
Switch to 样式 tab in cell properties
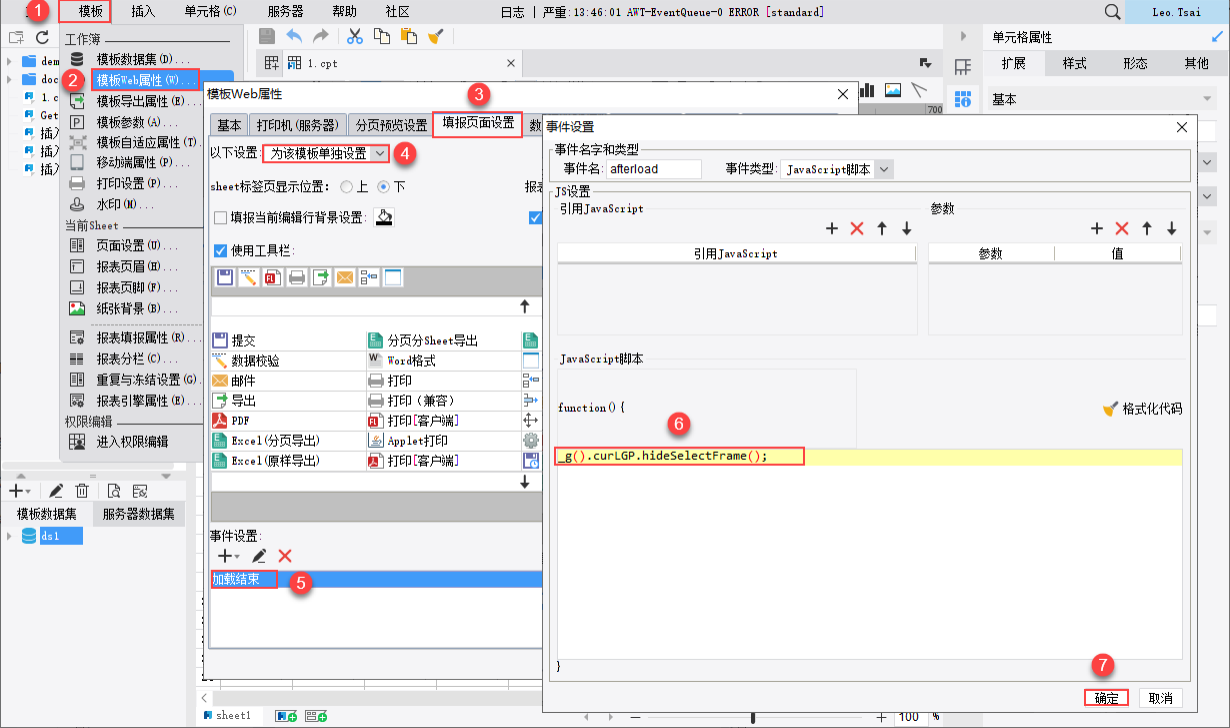point(1075,63)
